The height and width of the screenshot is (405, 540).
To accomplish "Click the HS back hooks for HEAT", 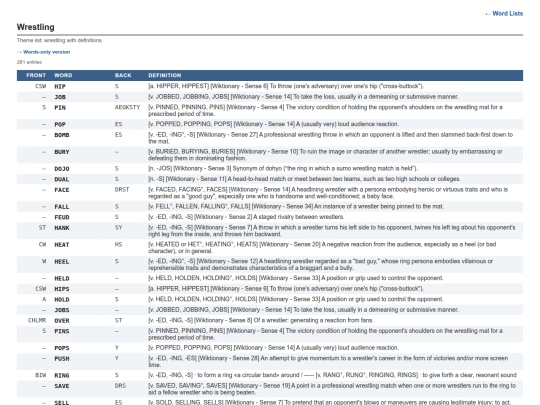I will pos(118,245).
